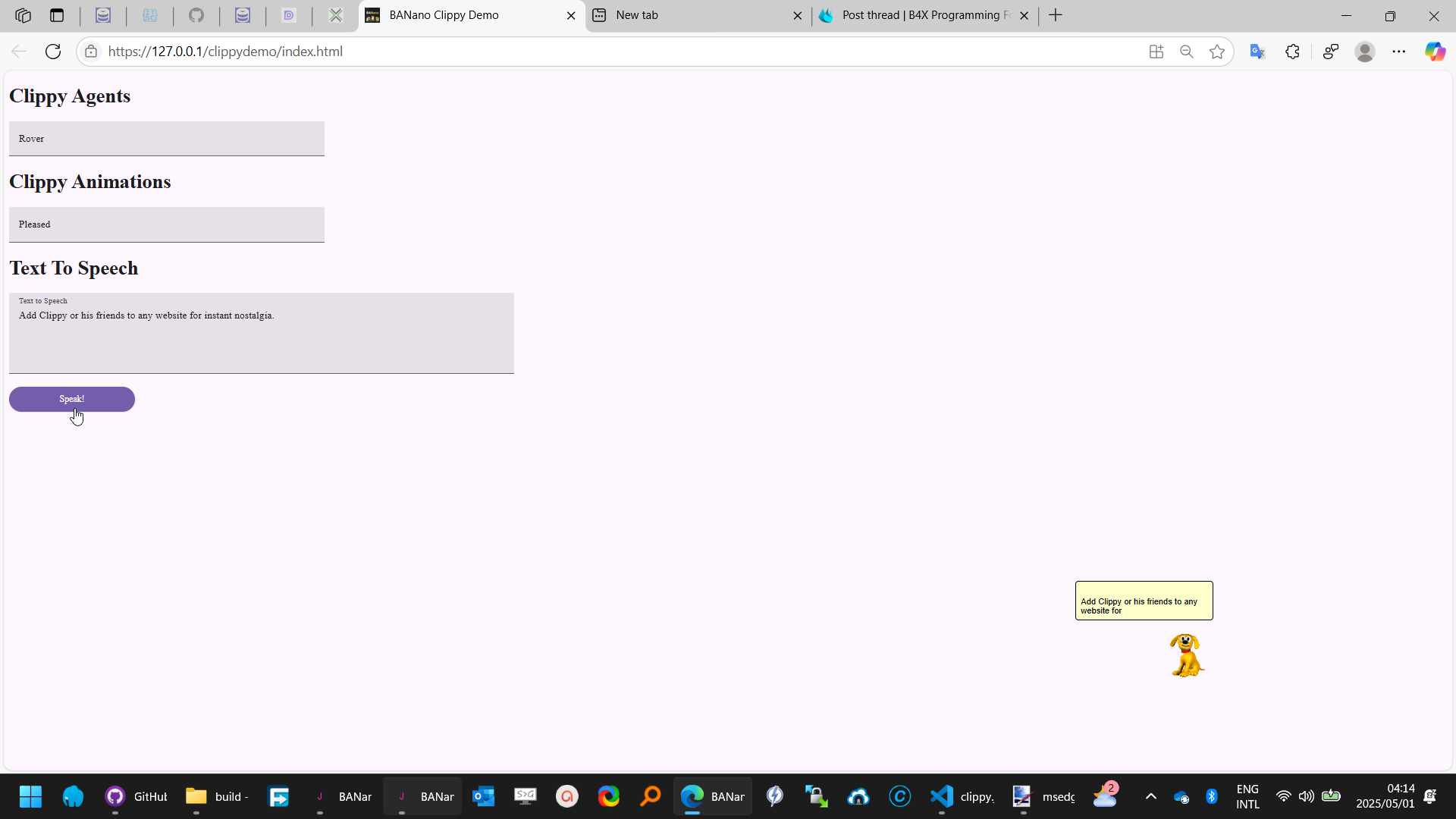Open the volume control in the system tray
This screenshot has height=819, width=1456.
[1306, 796]
